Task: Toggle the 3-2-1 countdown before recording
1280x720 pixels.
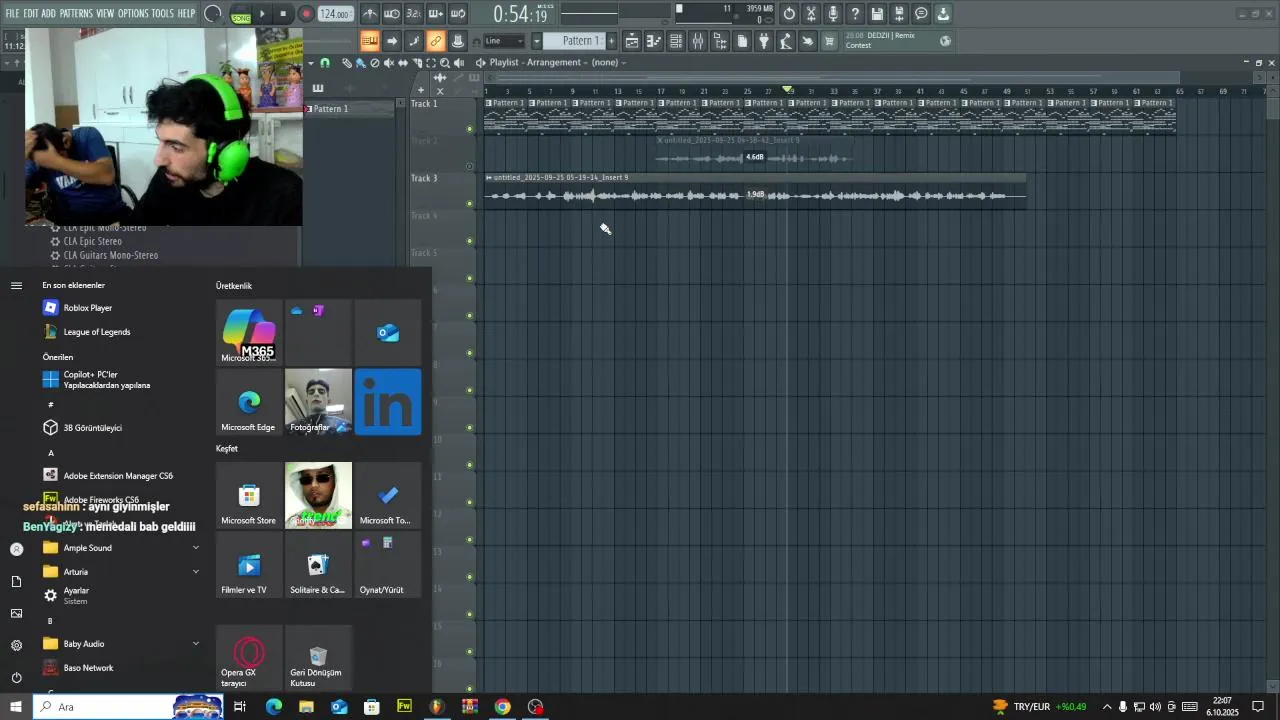Action: click(414, 14)
